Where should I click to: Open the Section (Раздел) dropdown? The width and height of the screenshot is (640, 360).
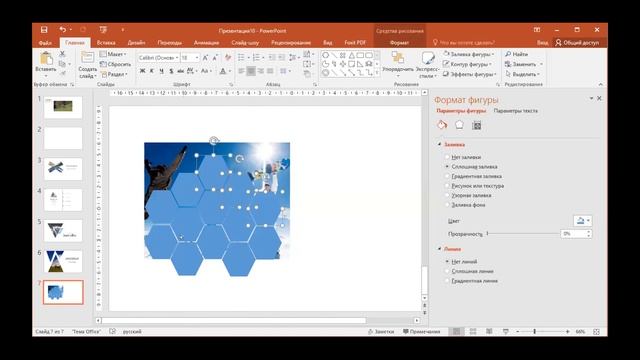[114, 74]
